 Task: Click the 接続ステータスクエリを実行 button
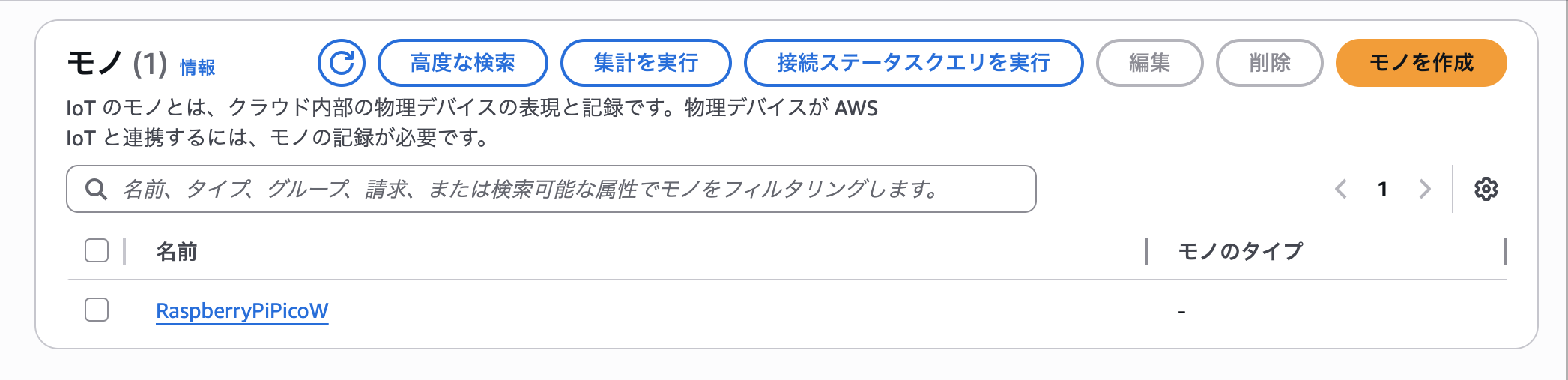[x=913, y=63]
